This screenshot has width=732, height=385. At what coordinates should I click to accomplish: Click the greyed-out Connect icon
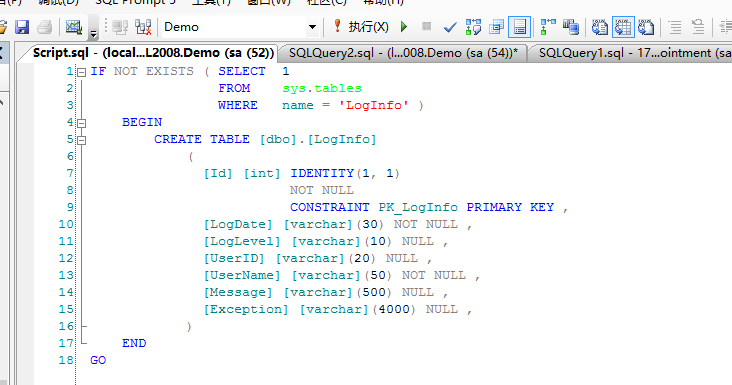120,27
